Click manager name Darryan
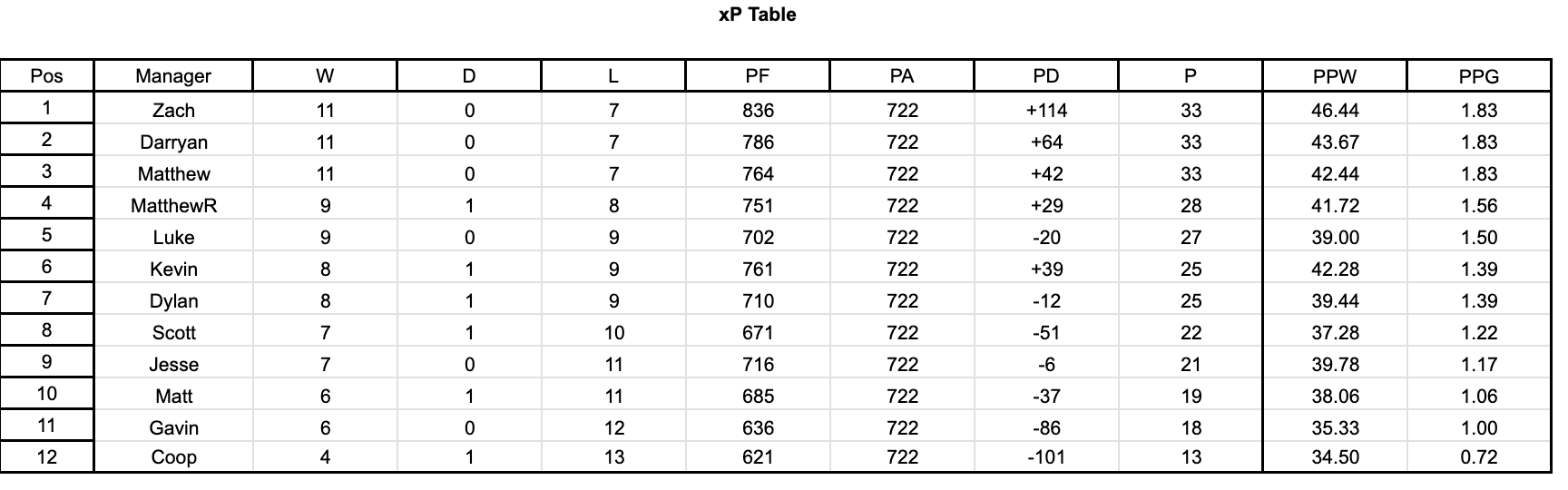The width and height of the screenshot is (1568, 490). click(x=173, y=142)
